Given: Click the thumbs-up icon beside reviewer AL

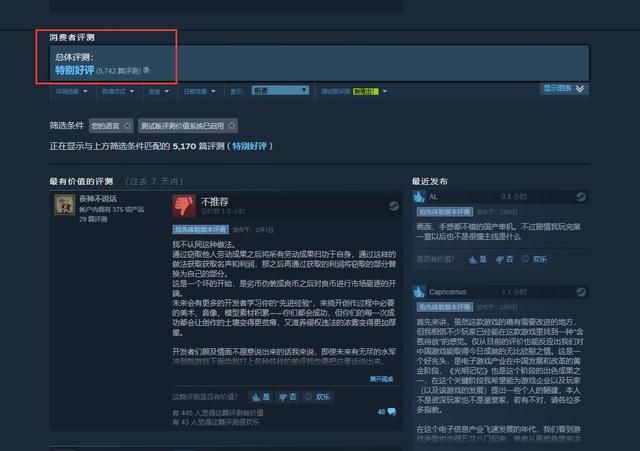Looking at the screenshot, I should (419, 197).
